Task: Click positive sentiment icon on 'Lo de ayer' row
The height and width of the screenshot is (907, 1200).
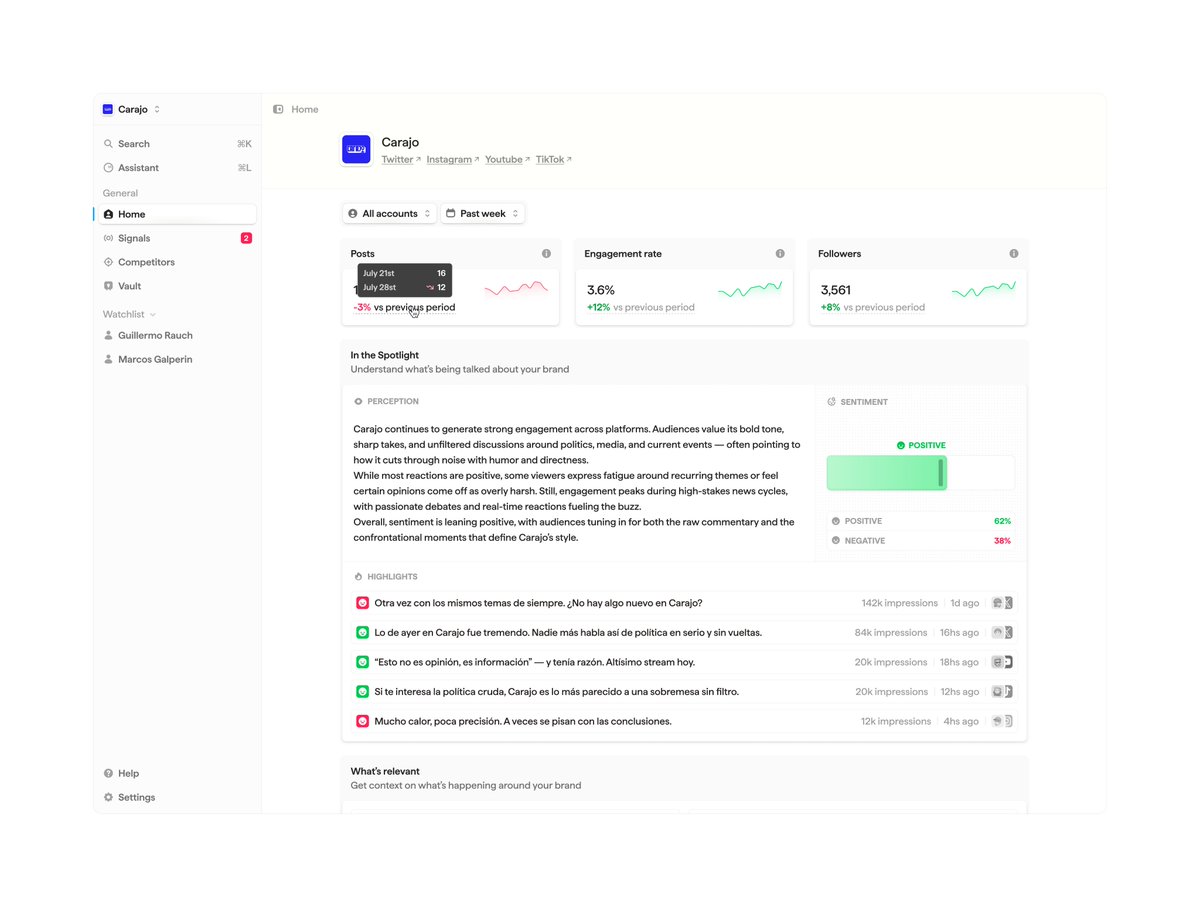Action: (x=363, y=633)
